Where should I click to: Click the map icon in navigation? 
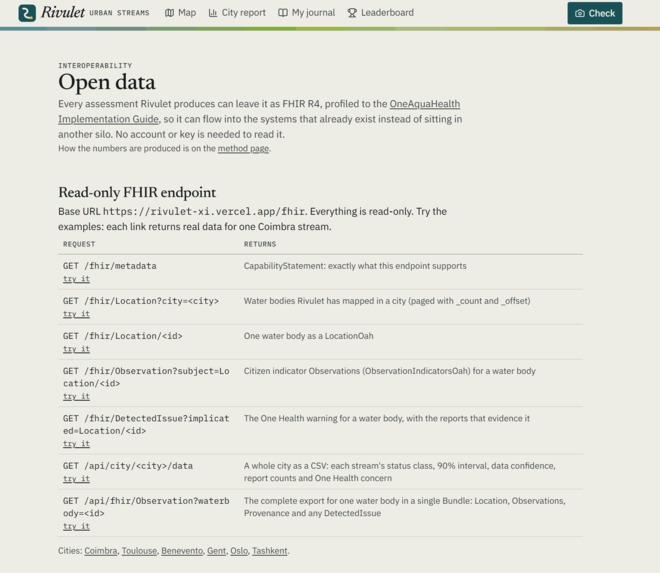point(169,13)
